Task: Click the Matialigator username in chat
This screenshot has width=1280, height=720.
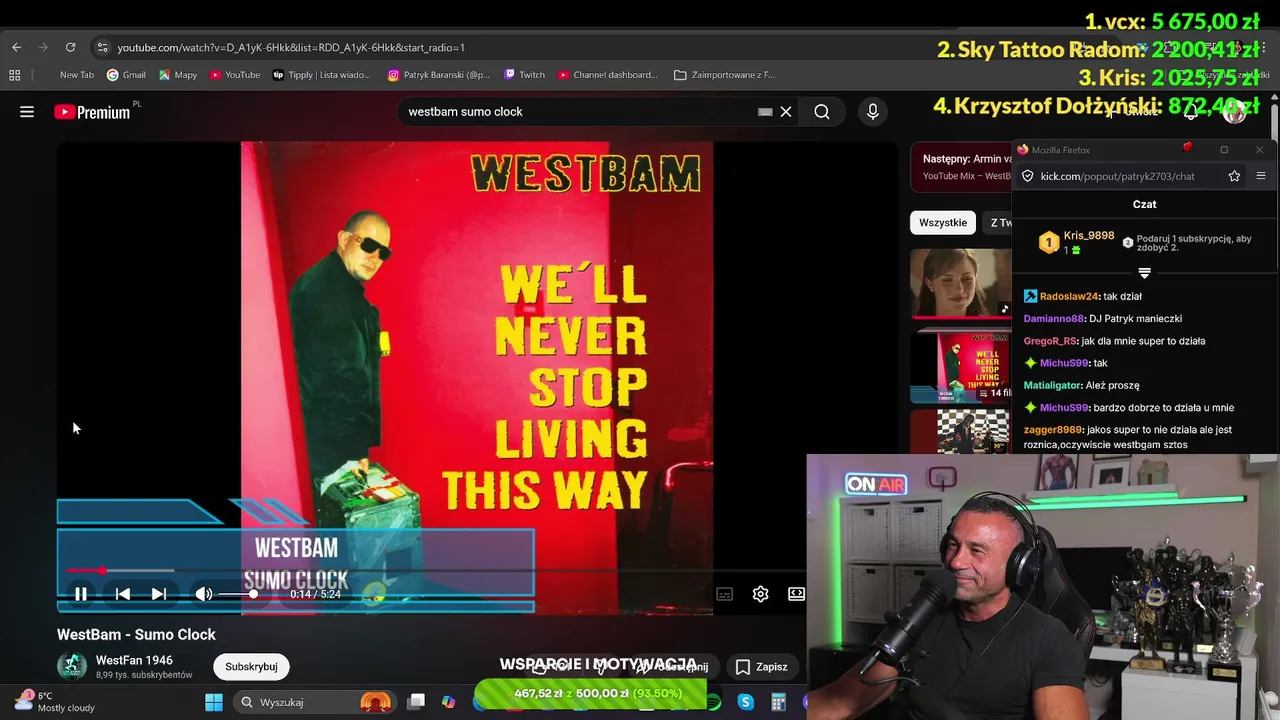Action: pos(1053,385)
